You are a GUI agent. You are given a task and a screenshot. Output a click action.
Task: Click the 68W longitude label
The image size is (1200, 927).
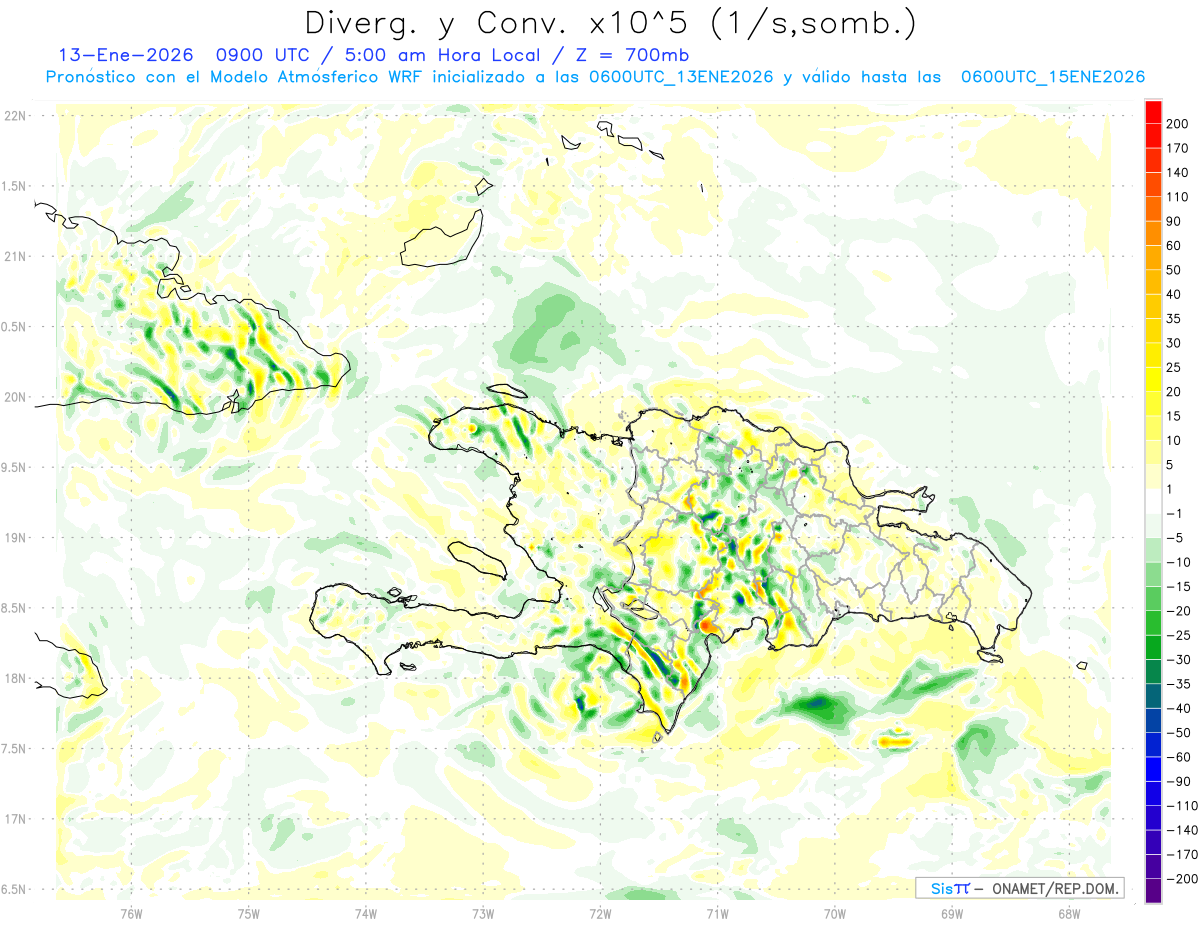(1069, 914)
